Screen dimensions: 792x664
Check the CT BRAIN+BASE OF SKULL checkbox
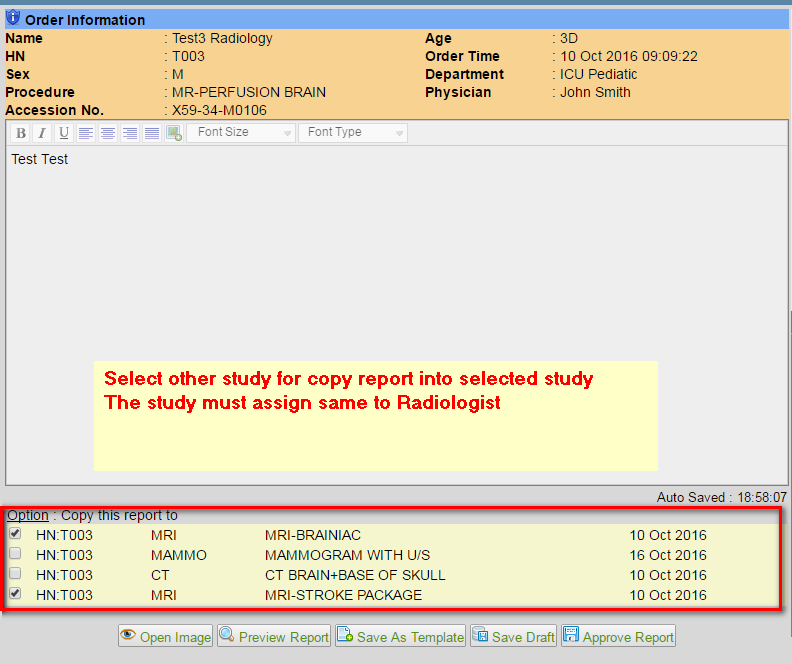click(x=15, y=574)
